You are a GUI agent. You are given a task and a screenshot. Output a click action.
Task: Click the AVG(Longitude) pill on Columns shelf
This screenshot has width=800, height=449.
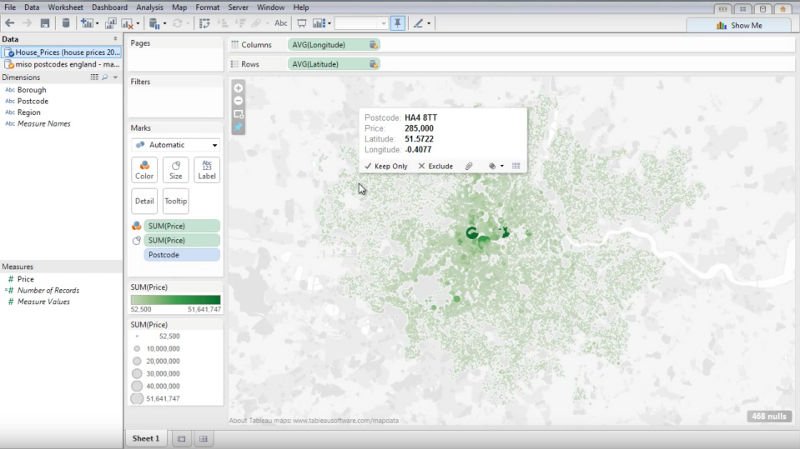(334, 45)
